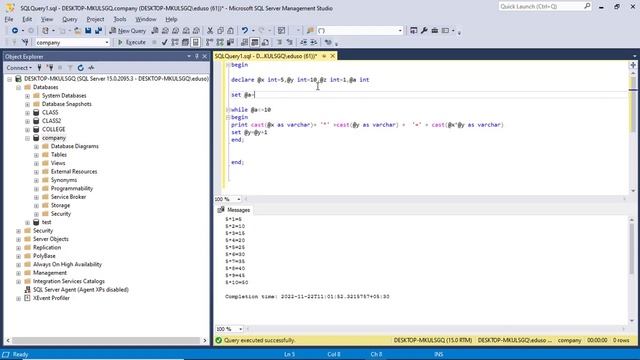Screen dimensions: 640x360
Task: Close the SQLQuery1.sql tab
Action: [x=333, y=56]
